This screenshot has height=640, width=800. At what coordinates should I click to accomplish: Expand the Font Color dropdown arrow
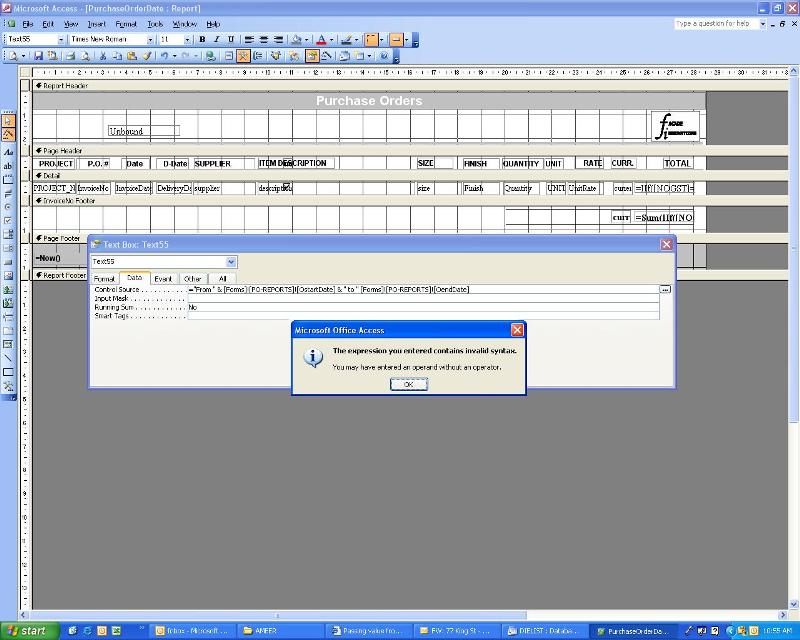click(332, 39)
